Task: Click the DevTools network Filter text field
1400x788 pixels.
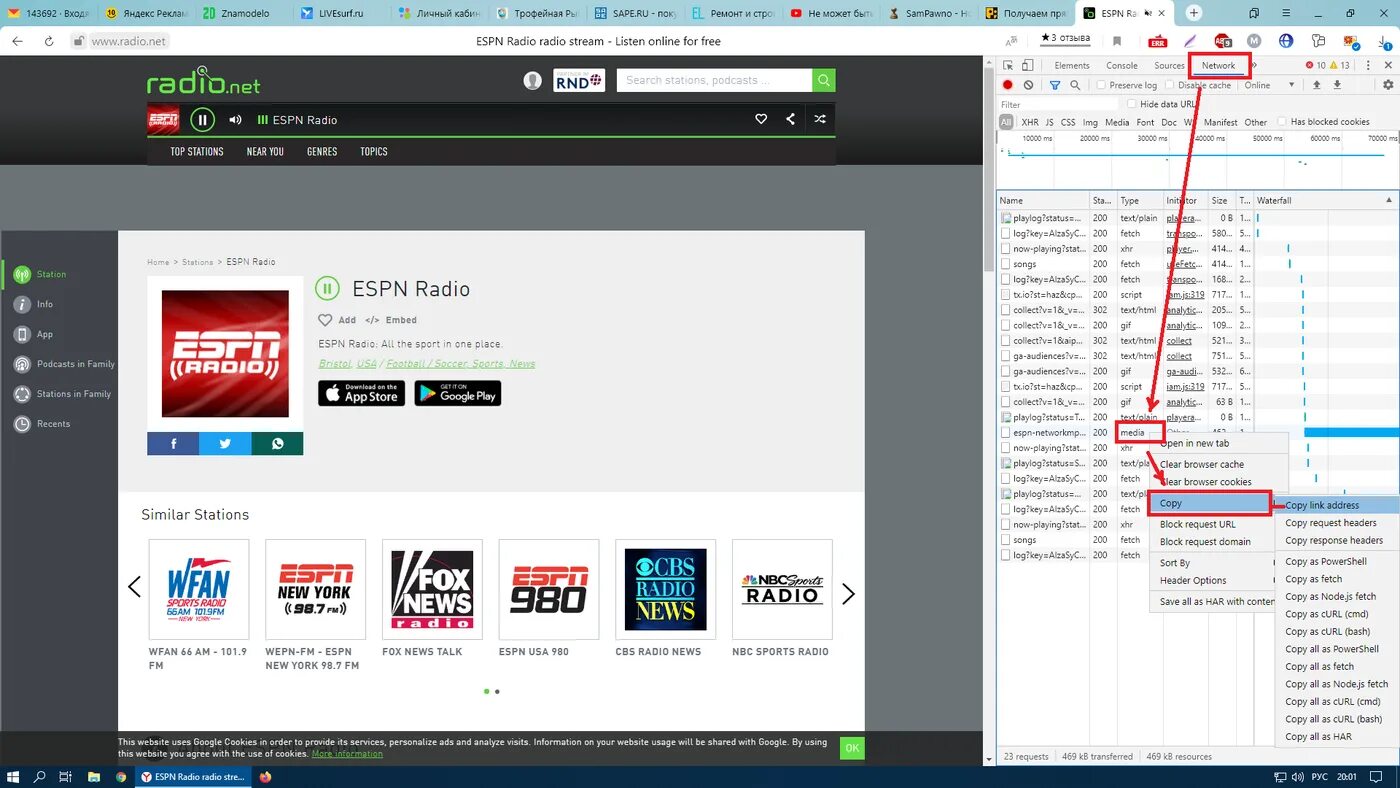Action: pos(1059,104)
